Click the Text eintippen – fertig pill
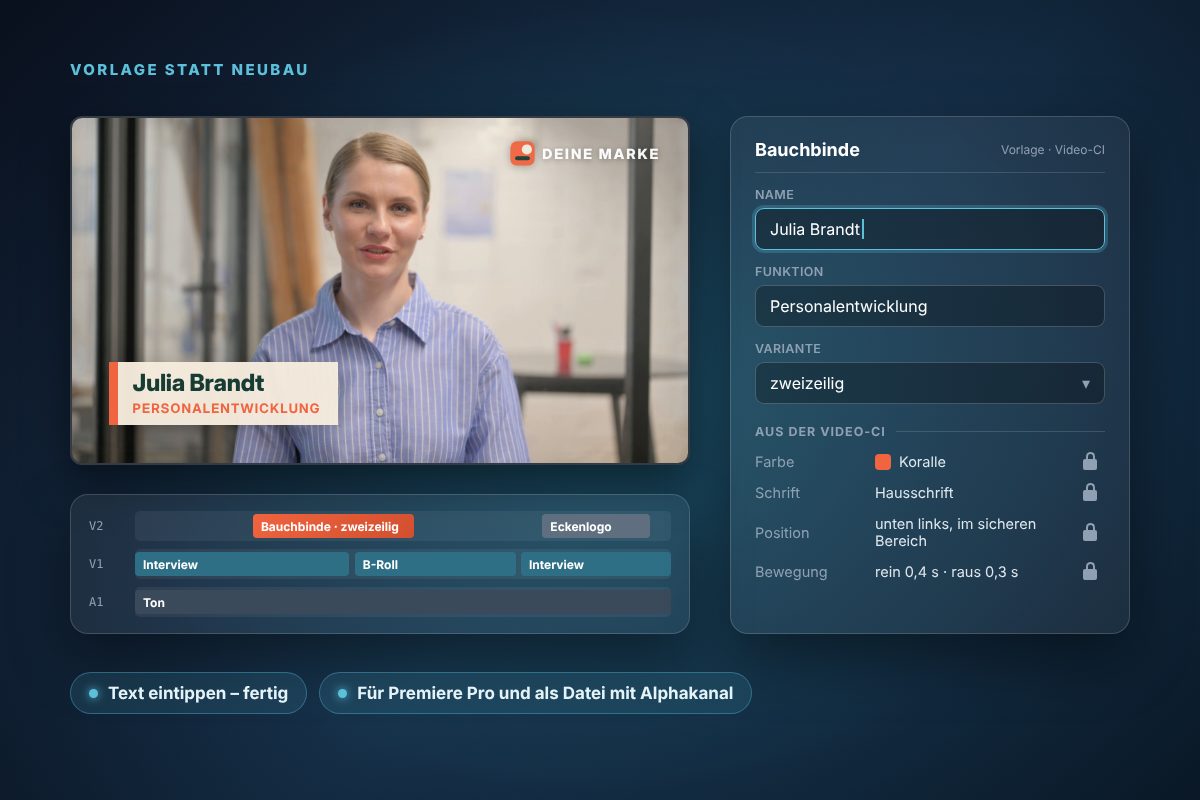 tap(188, 693)
